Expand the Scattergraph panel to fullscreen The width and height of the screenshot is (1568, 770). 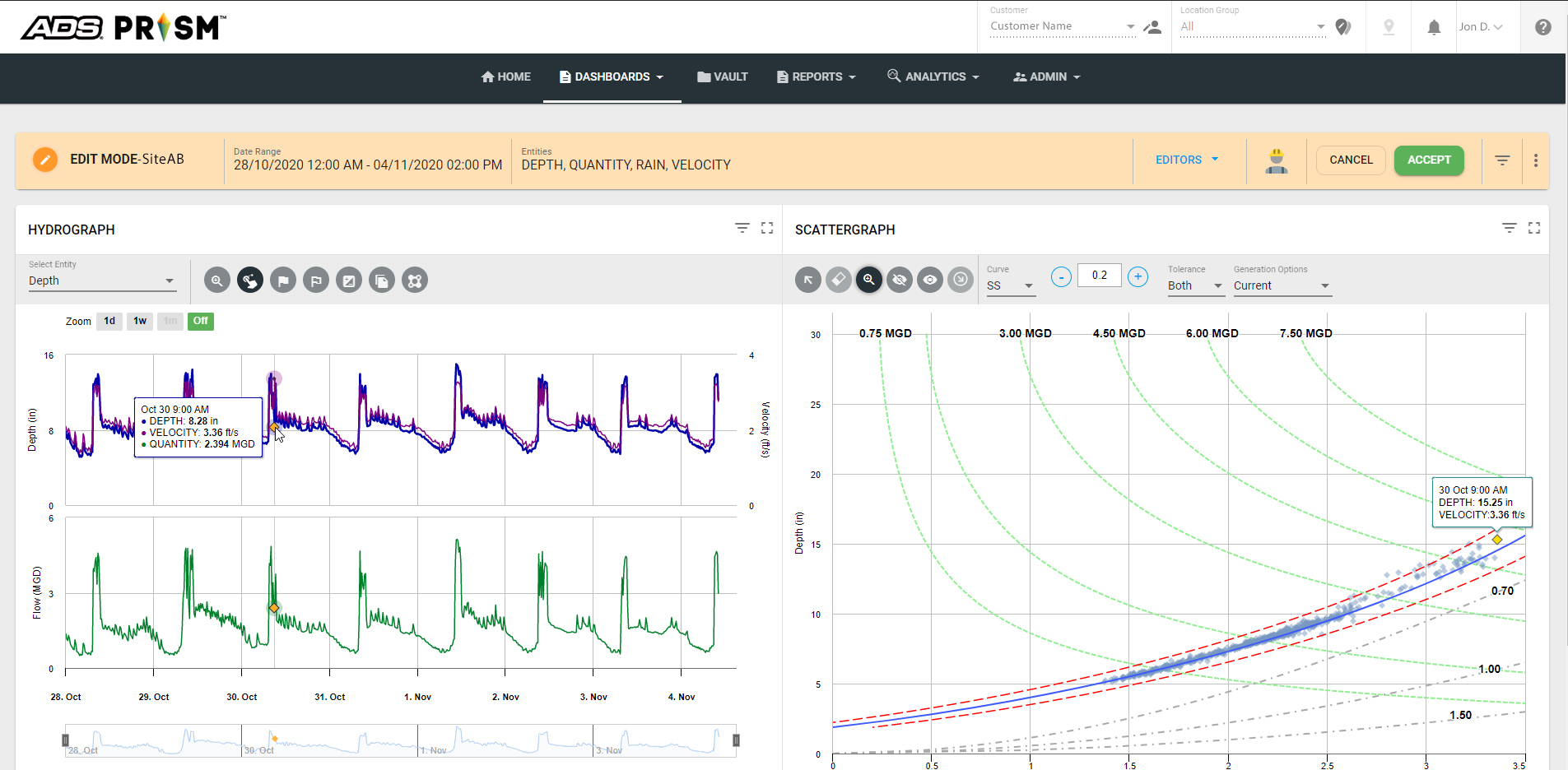tap(1534, 228)
